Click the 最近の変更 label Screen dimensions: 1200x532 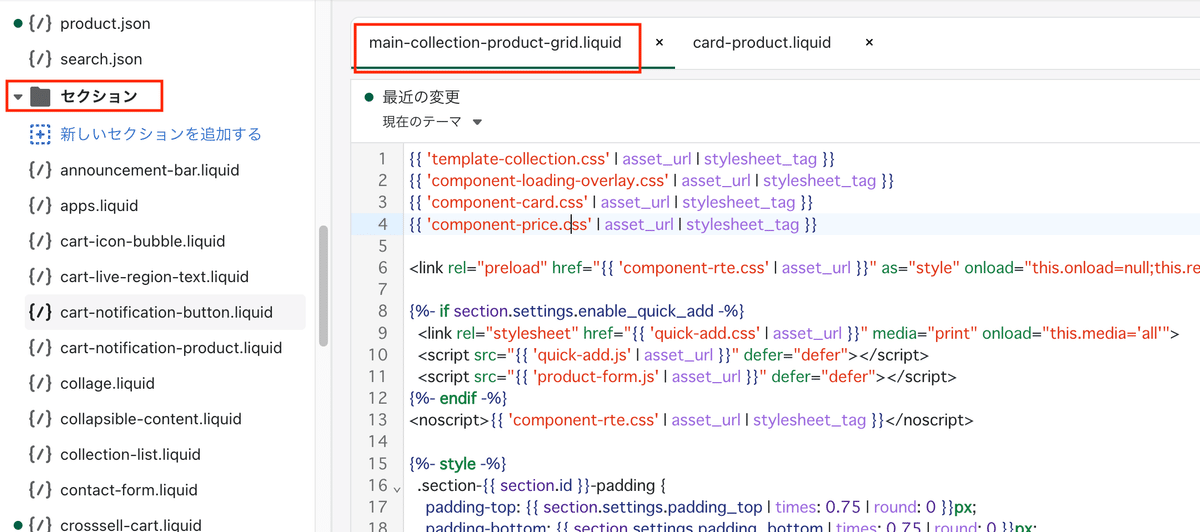(421, 97)
